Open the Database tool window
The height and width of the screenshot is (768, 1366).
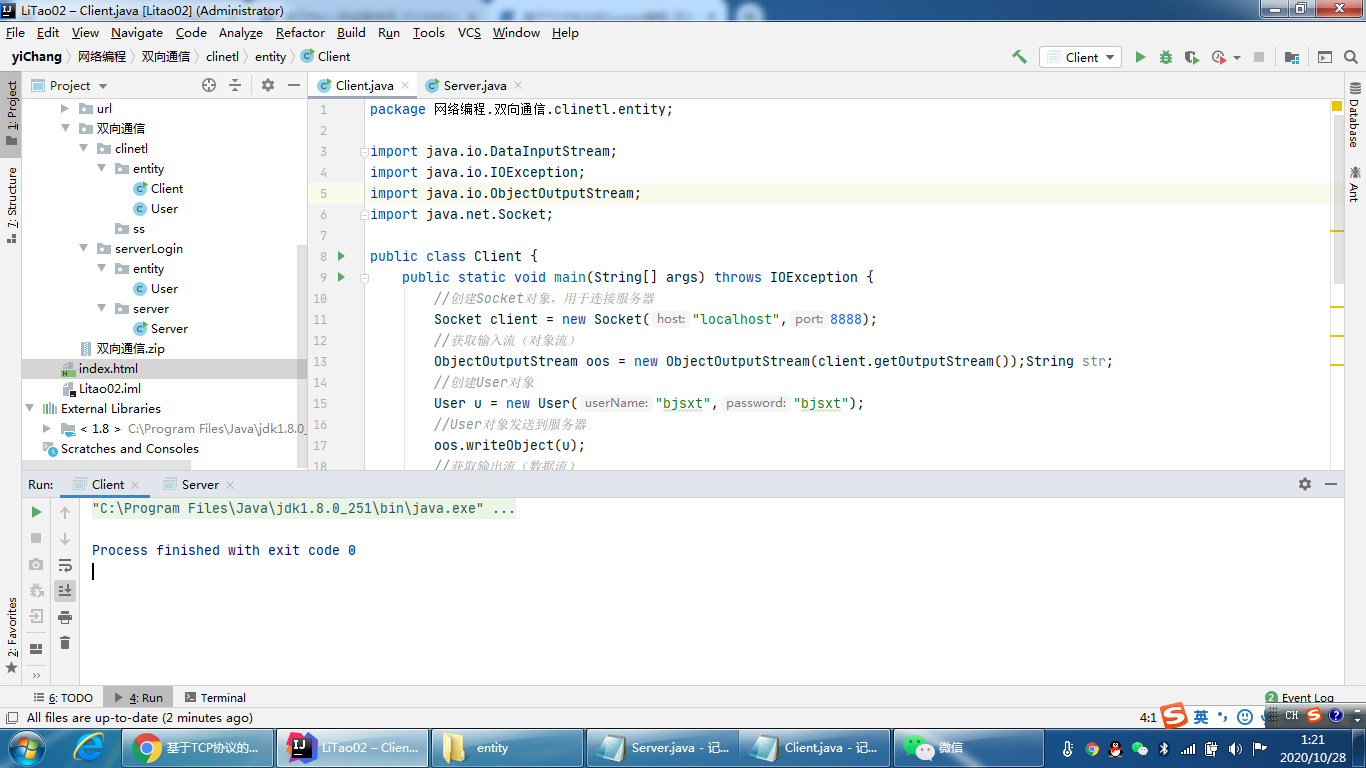(x=1354, y=117)
